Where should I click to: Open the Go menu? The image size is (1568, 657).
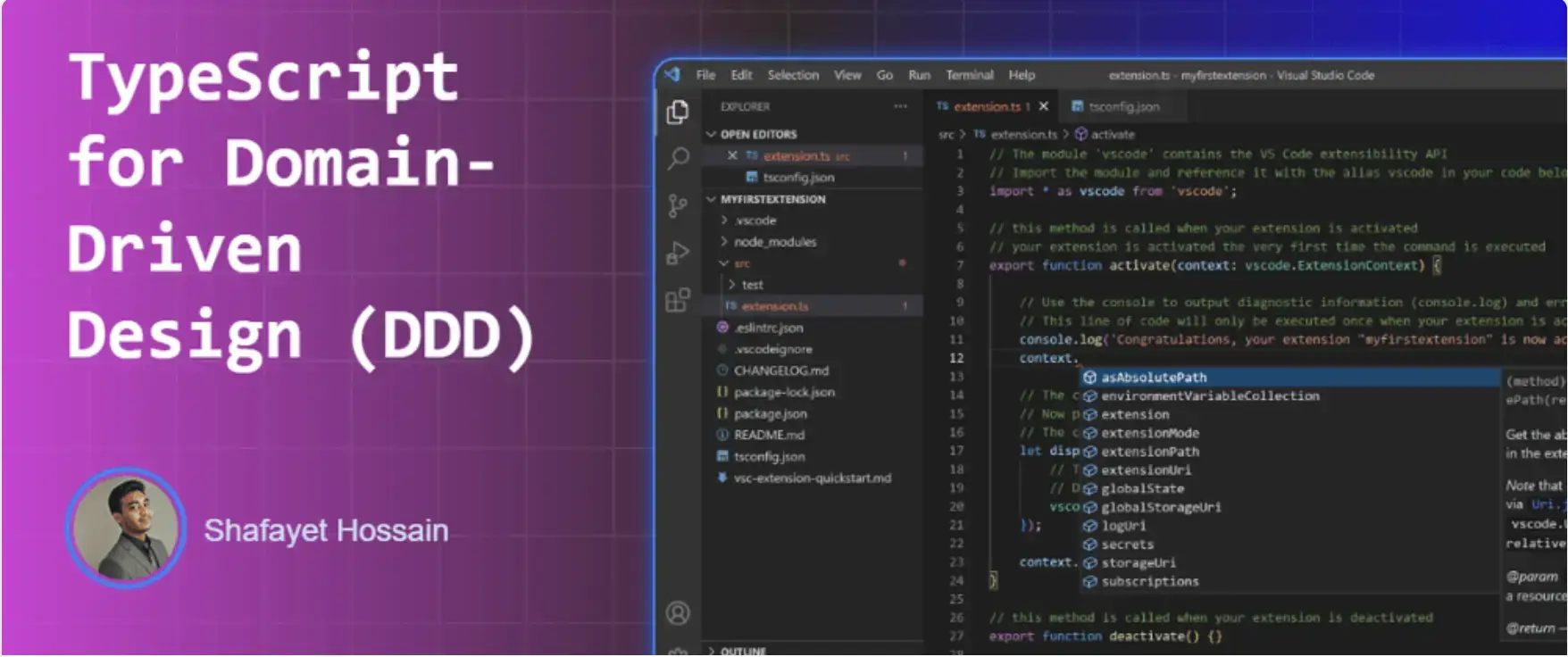(x=884, y=75)
